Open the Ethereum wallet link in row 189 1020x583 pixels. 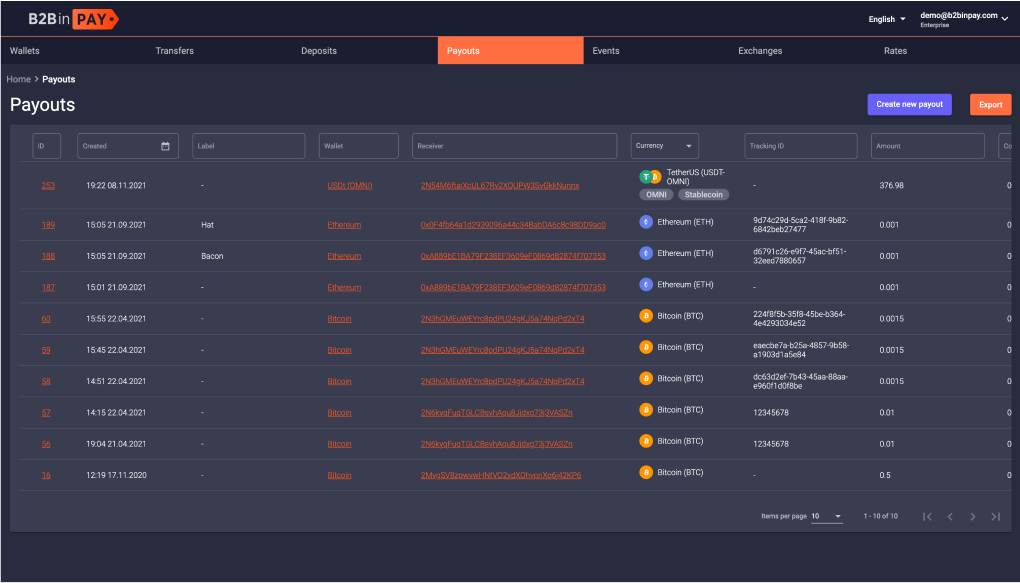tap(344, 224)
